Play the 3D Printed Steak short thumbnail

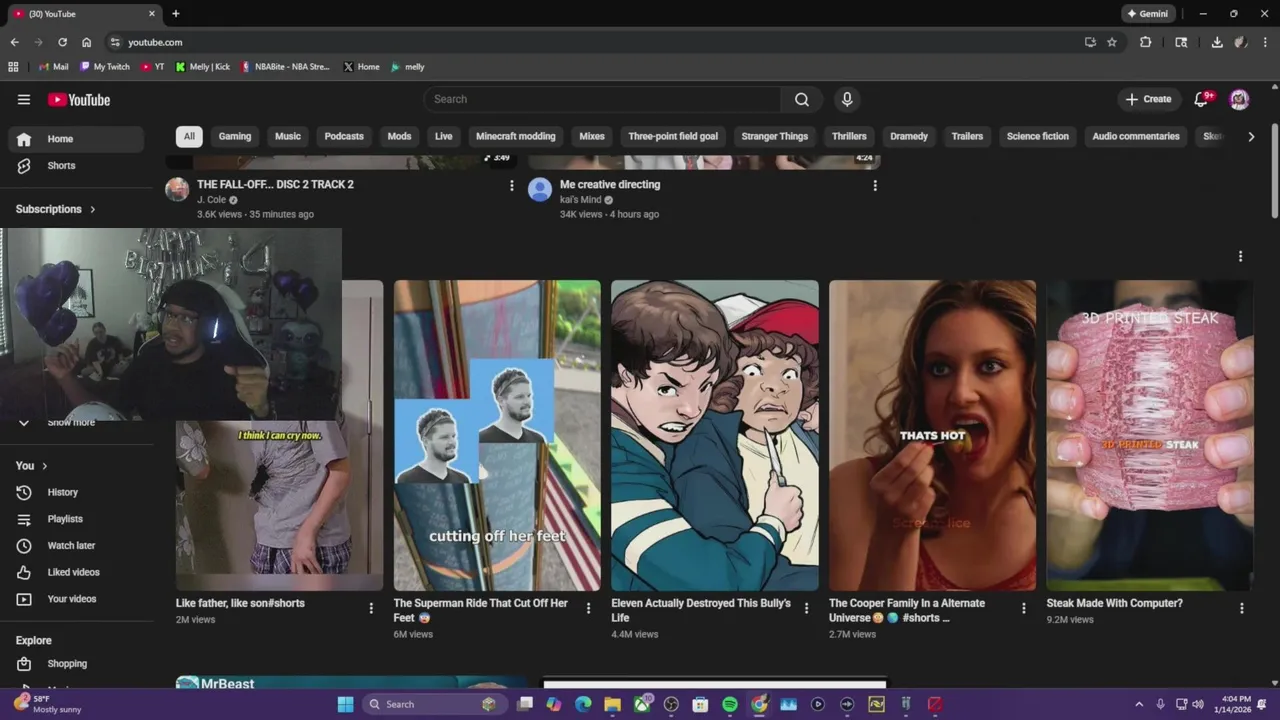[1150, 435]
